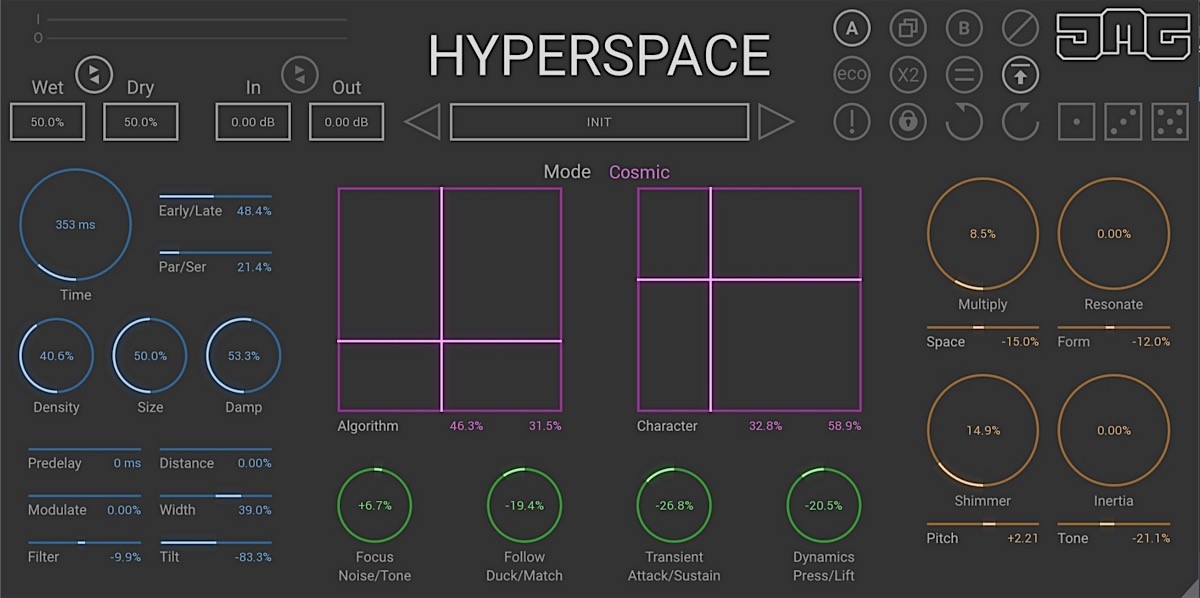
Task: Click inside the Character XY pad
Action: coord(749,299)
